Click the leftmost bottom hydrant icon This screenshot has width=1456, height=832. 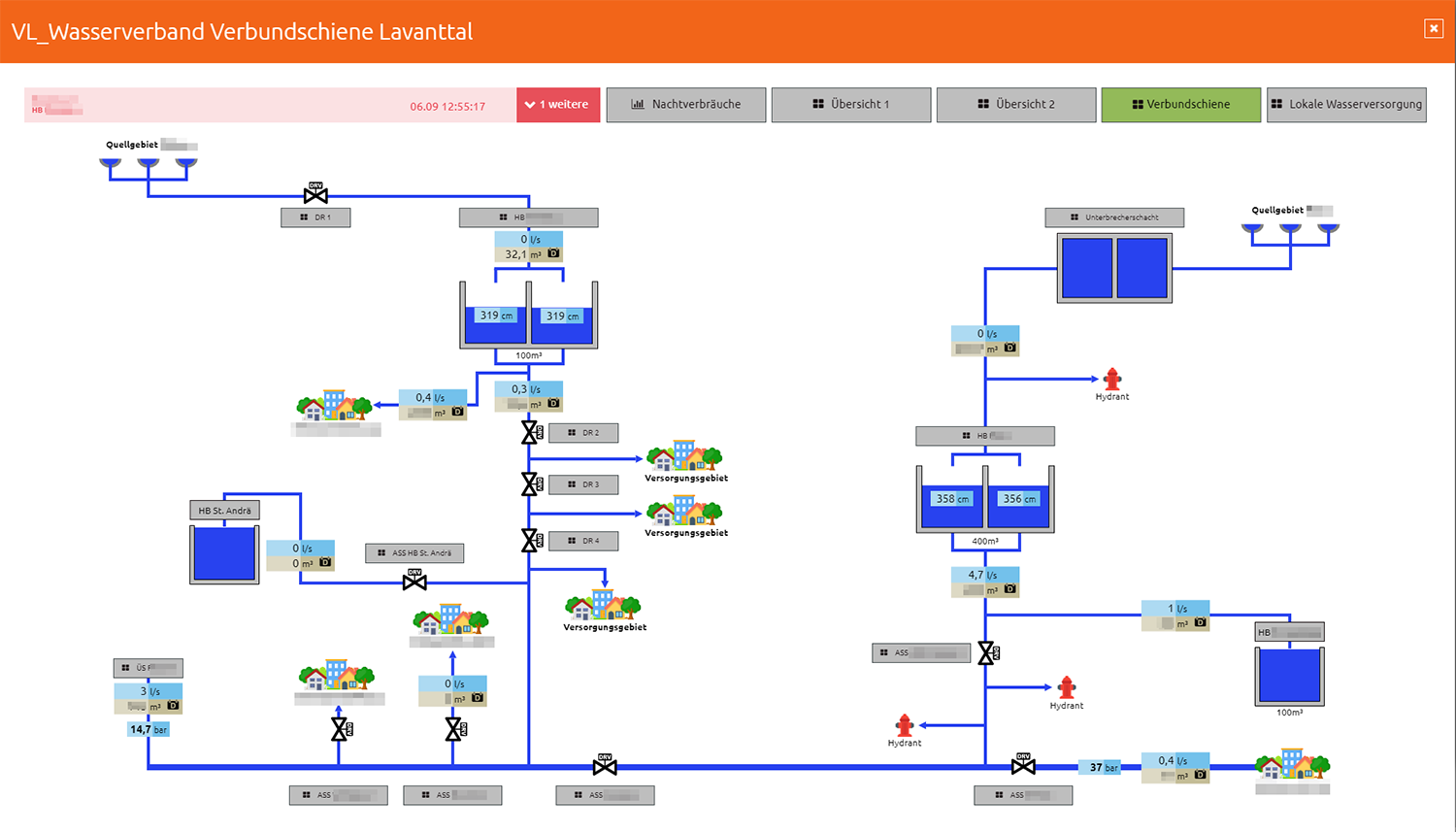click(905, 726)
